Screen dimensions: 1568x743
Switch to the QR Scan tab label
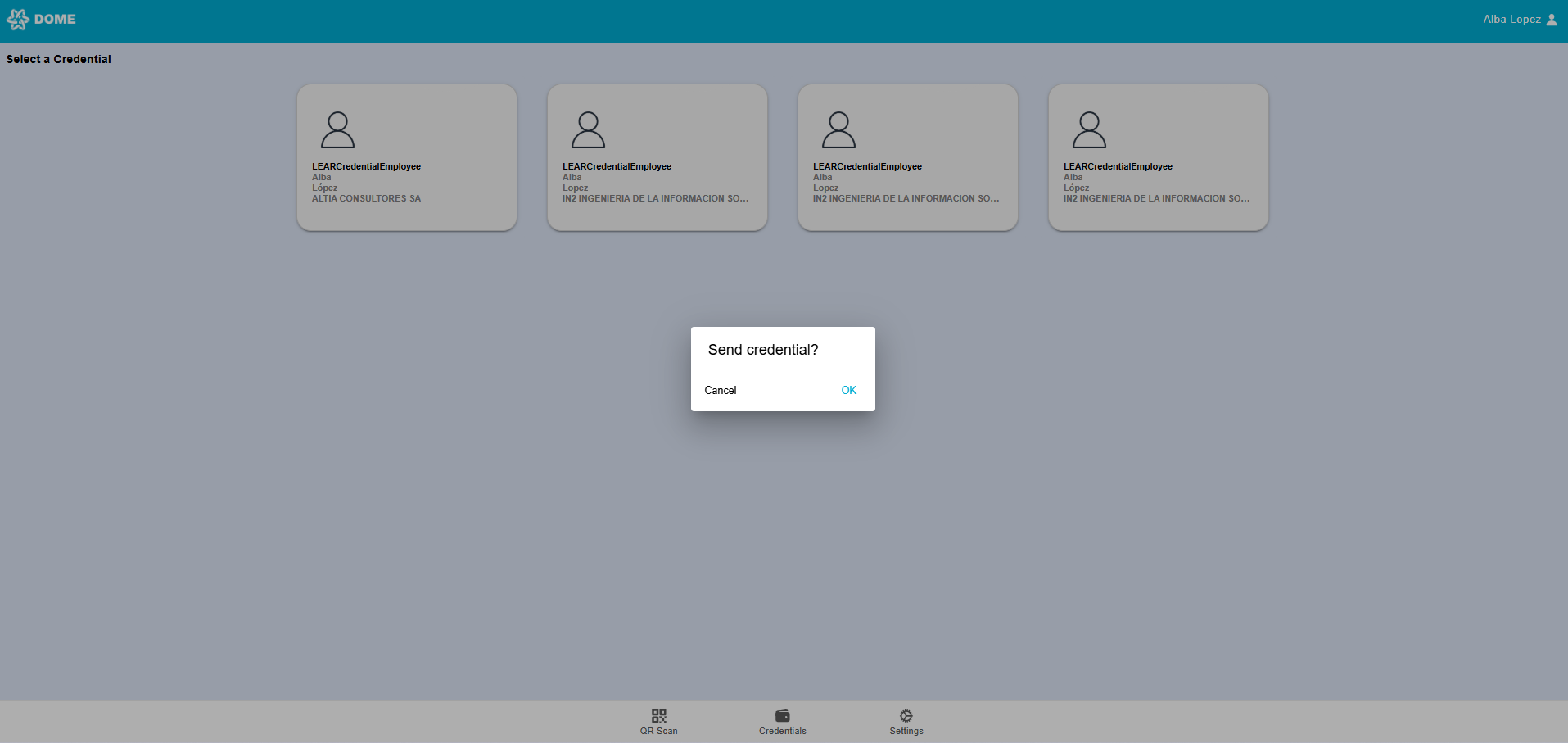pos(658,731)
